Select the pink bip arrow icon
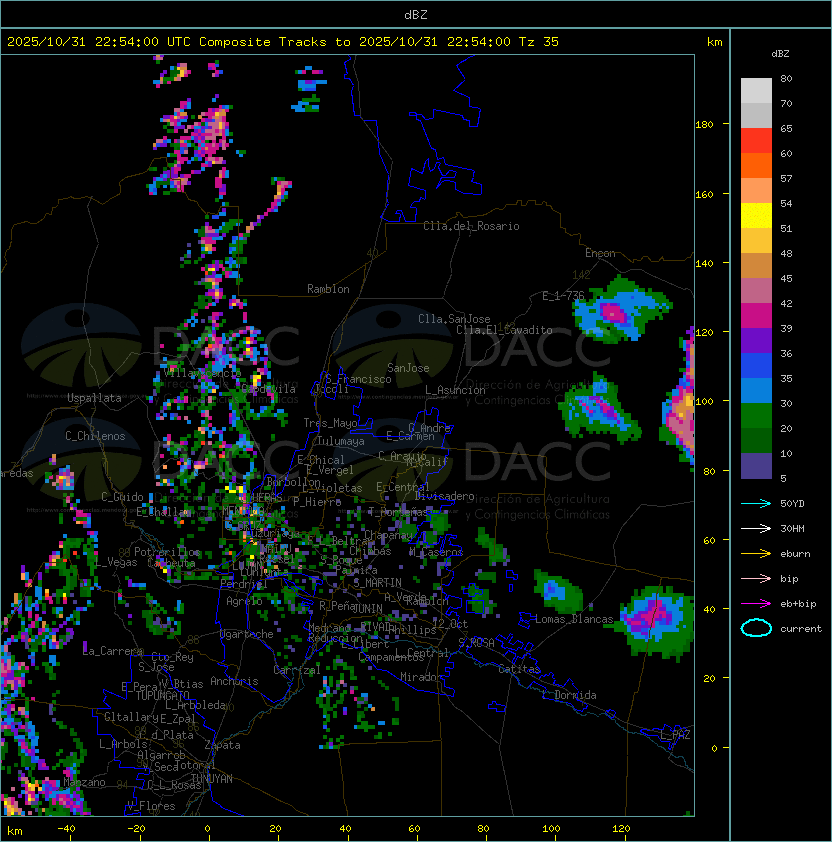The height and width of the screenshot is (842, 832). coord(756,578)
